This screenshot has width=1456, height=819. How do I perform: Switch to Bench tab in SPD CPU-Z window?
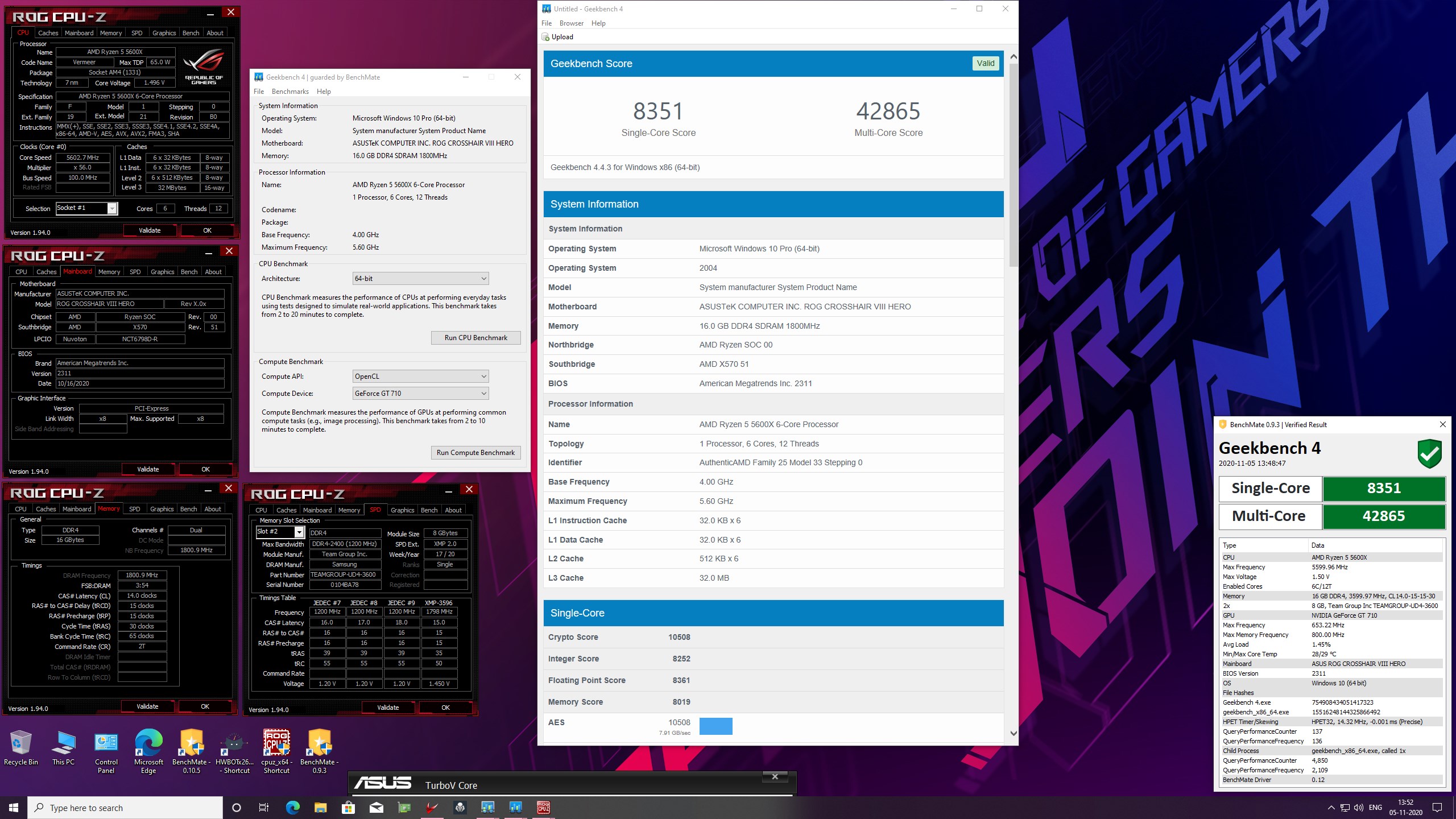pos(429,510)
